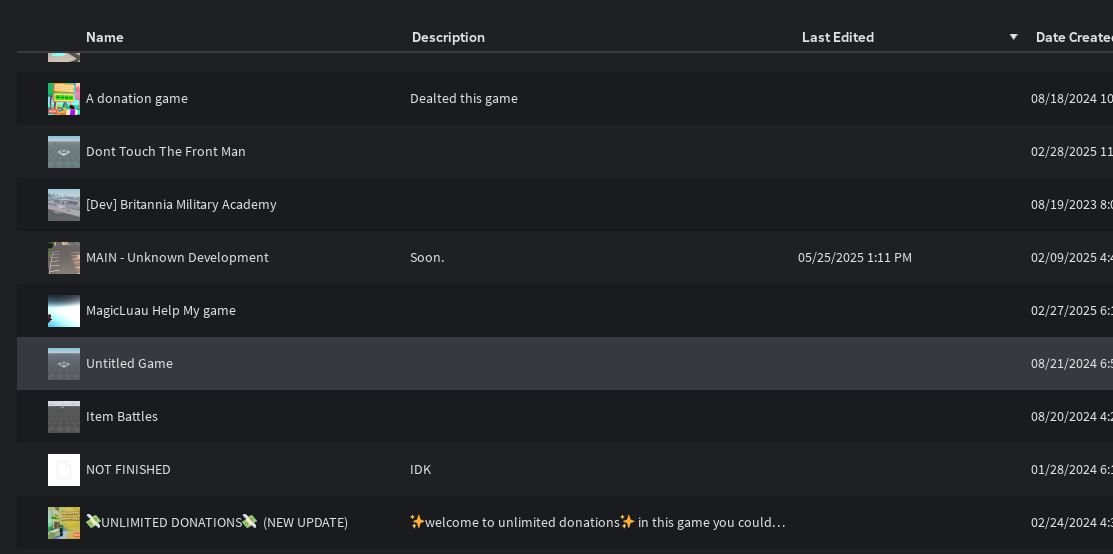The image size is (1113, 554).
Task: Select the Item Battles game icon
Action: tap(64, 417)
